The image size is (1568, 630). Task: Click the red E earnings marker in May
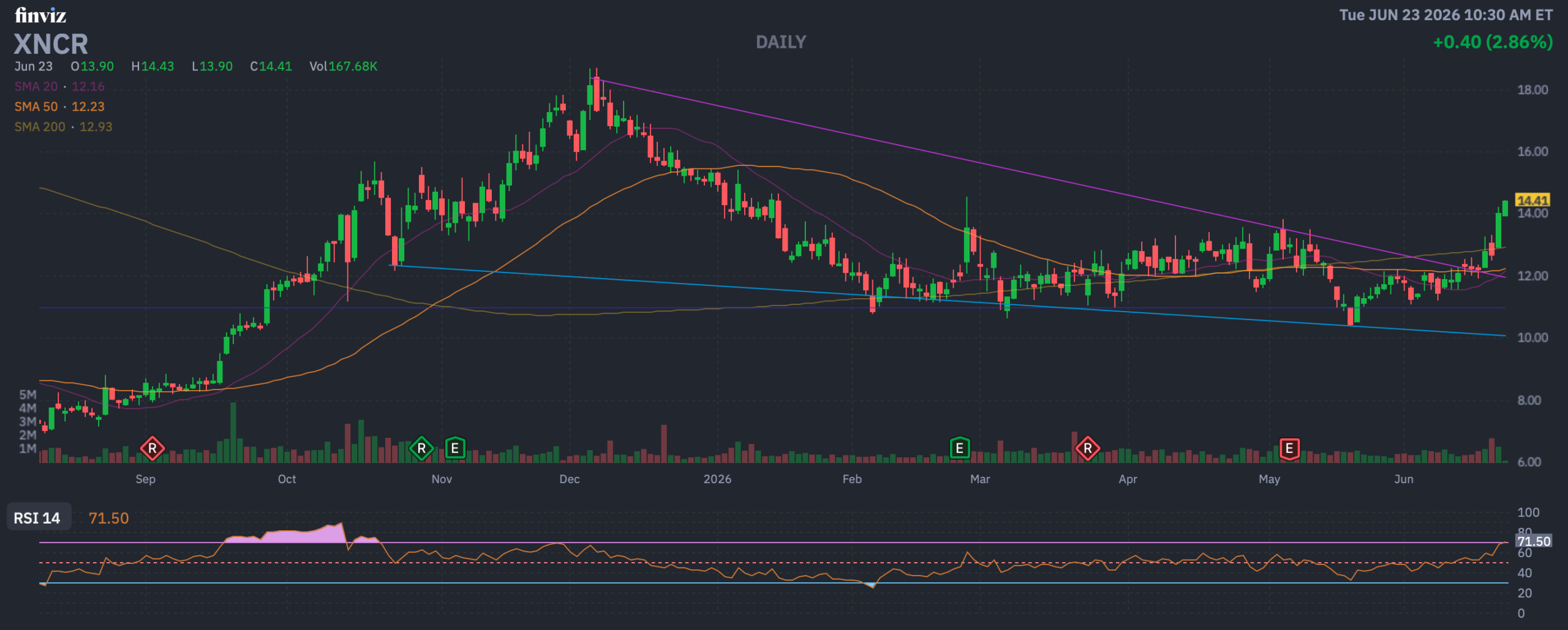point(1289,449)
